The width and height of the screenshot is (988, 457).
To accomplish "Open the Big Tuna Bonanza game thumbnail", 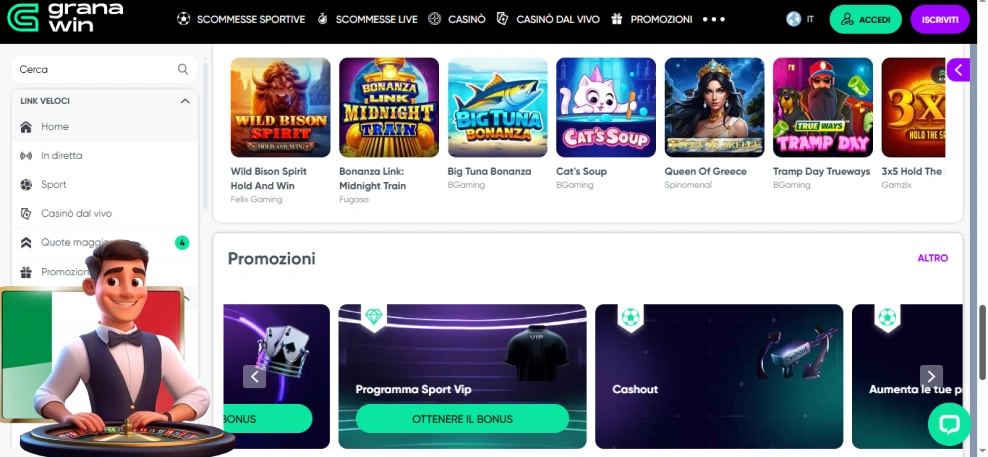I will click(498, 107).
